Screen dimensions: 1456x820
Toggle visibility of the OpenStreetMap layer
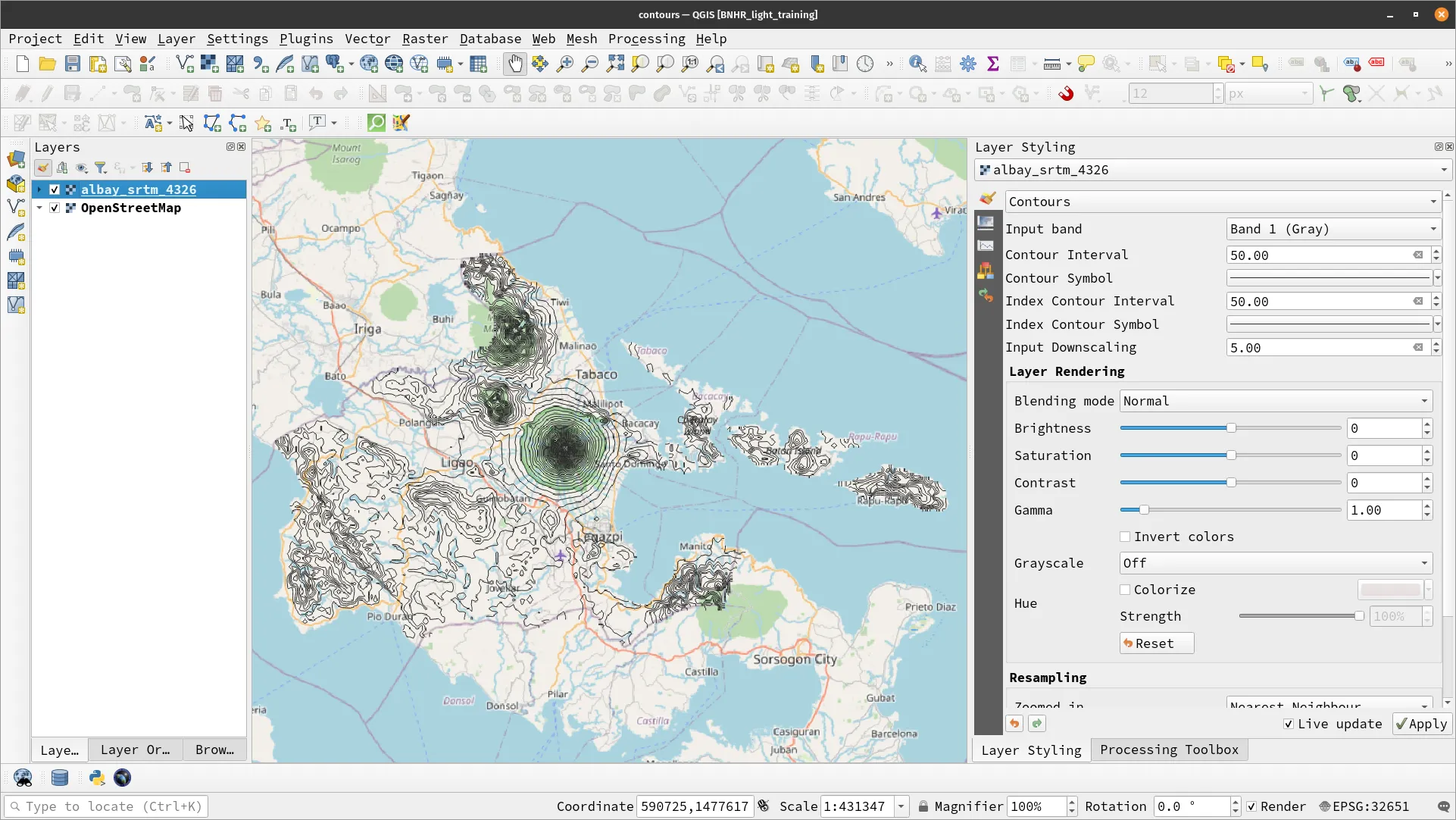54,208
